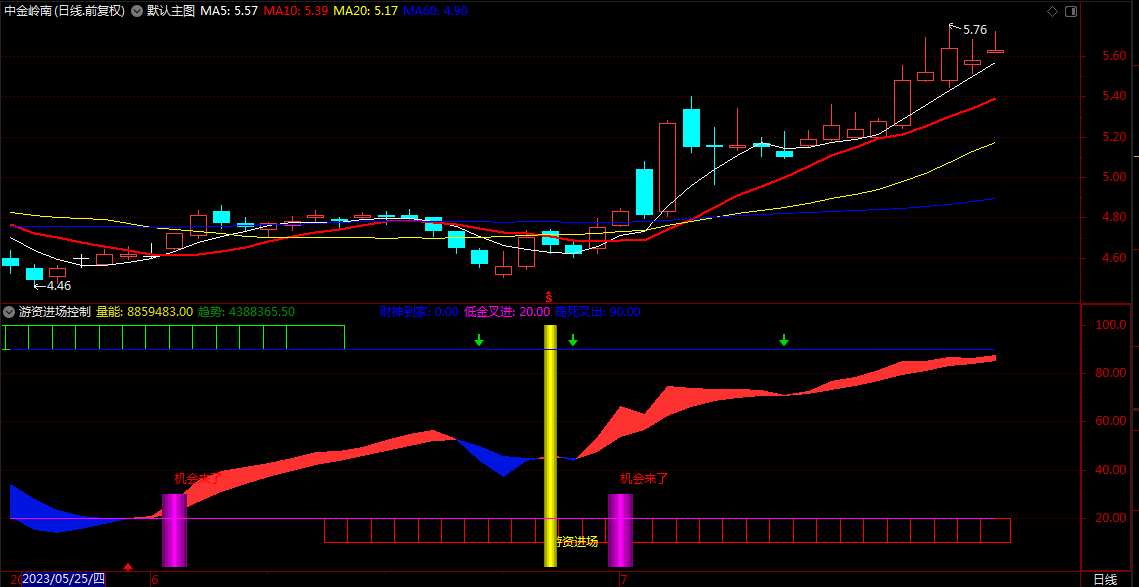The width and height of the screenshot is (1139, 587).
Task: Select the 中金岭南(日线.前复权) title text
Action: pos(65,12)
